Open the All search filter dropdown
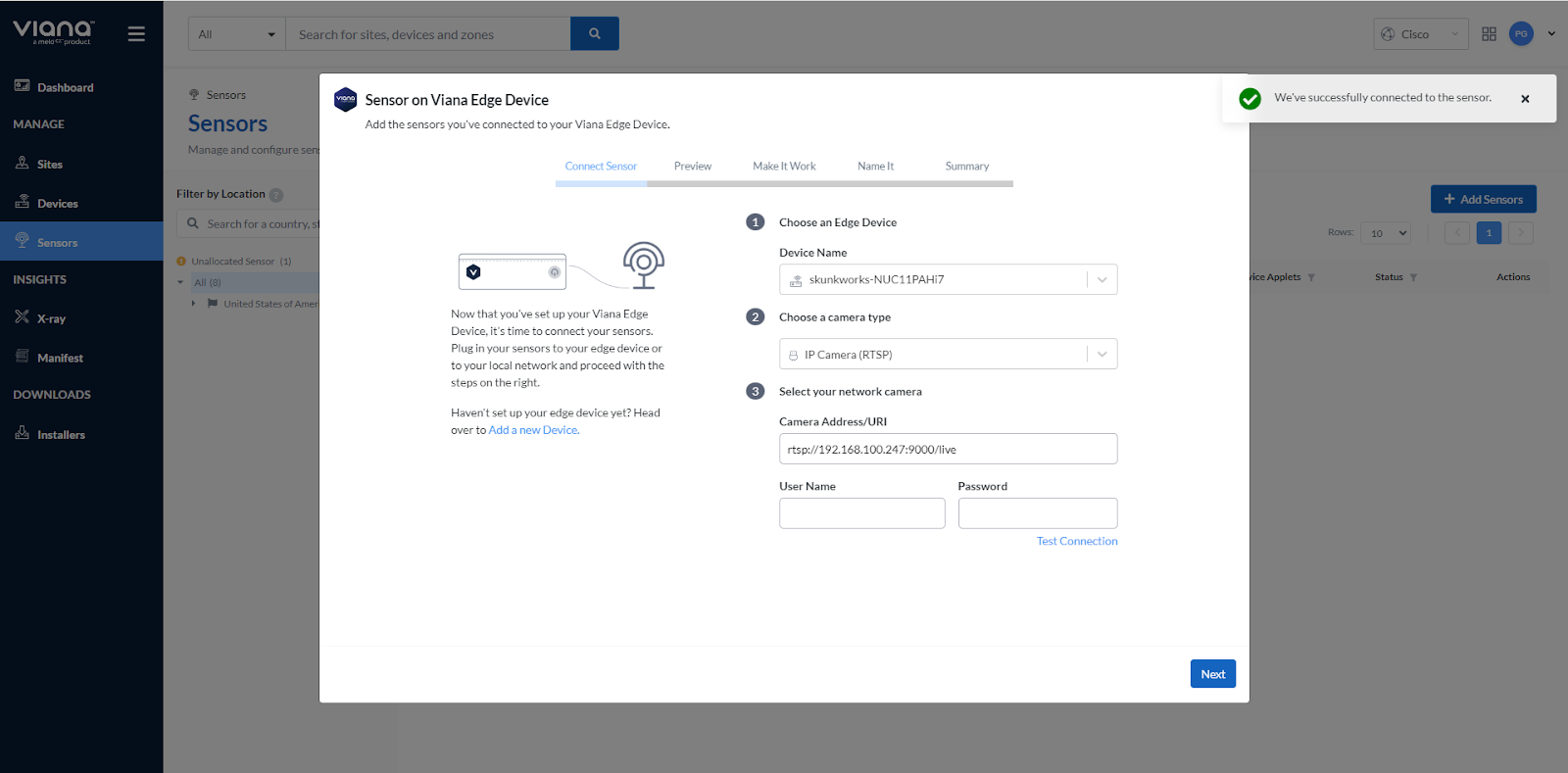Image resolution: width=1568 pixels, height=773 pixels. pyautogui.click(x=236, y=34)
